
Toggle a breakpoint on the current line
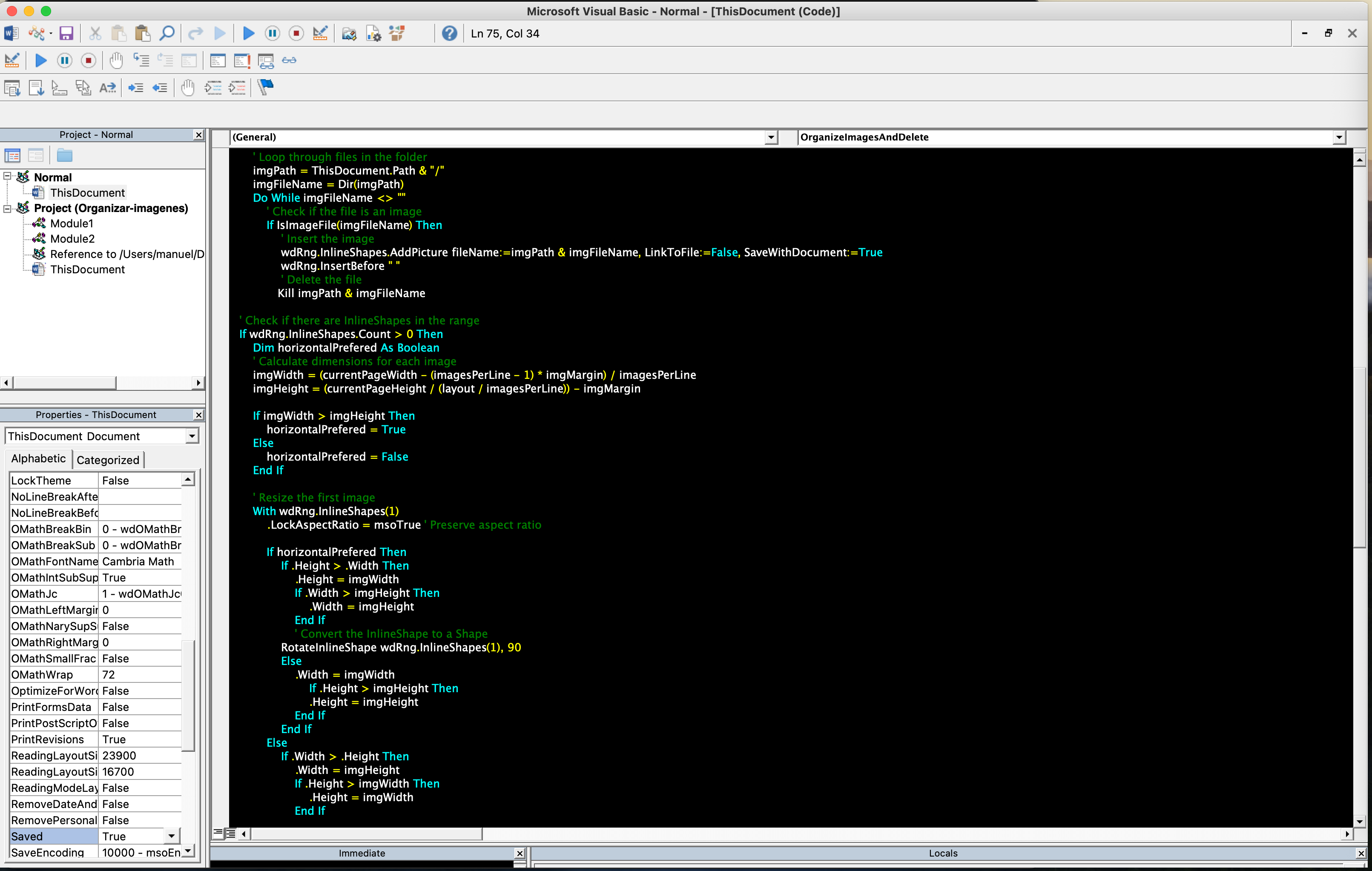tap(188, 87)
